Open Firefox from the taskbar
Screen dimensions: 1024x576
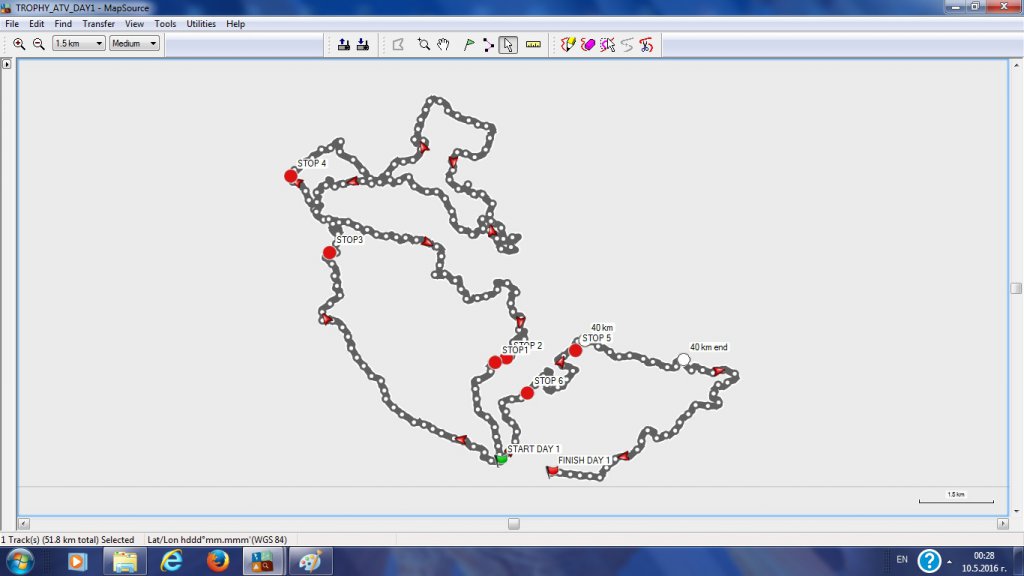[218, 561]
